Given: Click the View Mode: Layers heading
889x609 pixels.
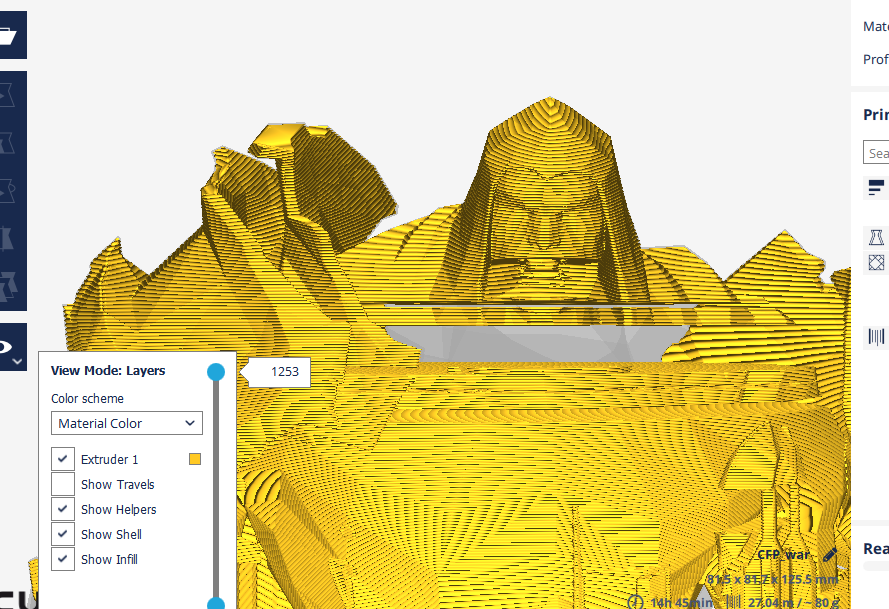Looking at the screenshot, I should pos(108,371).
